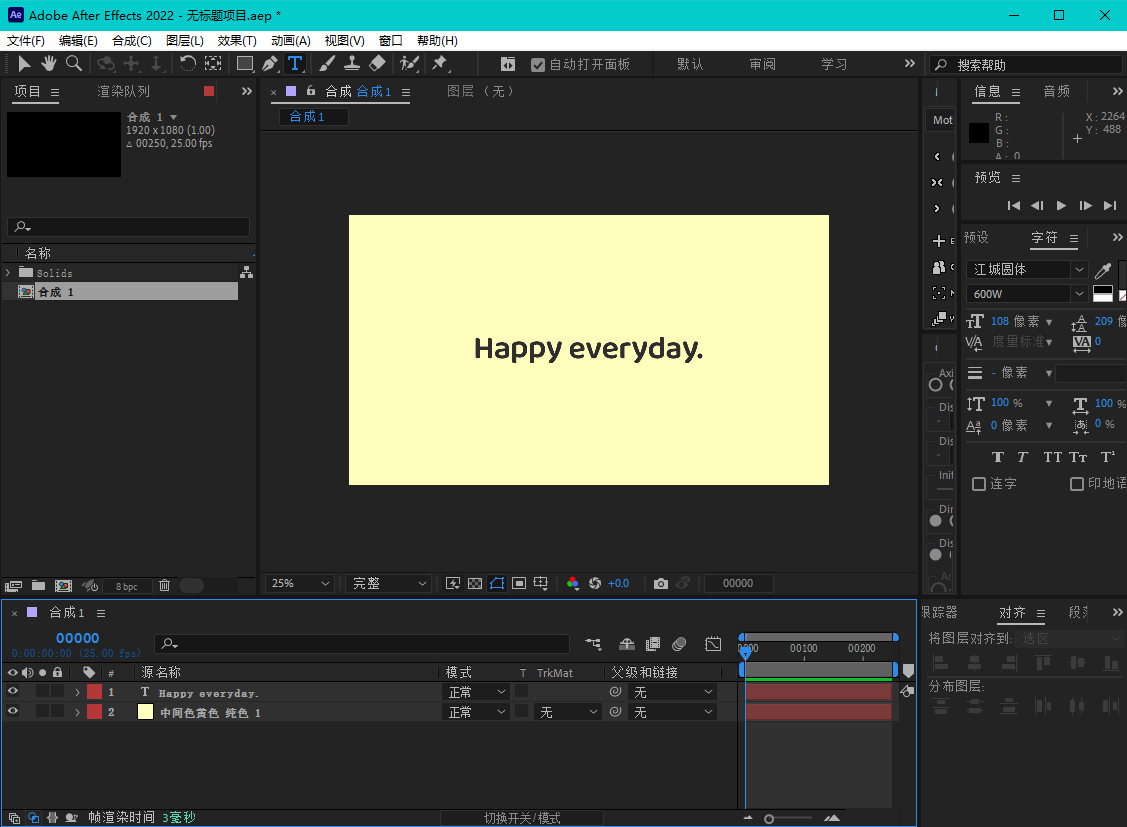Select the Eraser tool
Viewport: 1127px width, 827px height.
pos(377,64)
